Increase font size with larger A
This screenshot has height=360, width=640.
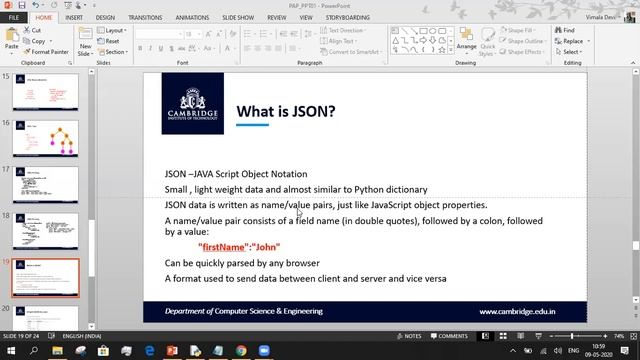click(209, 34)
